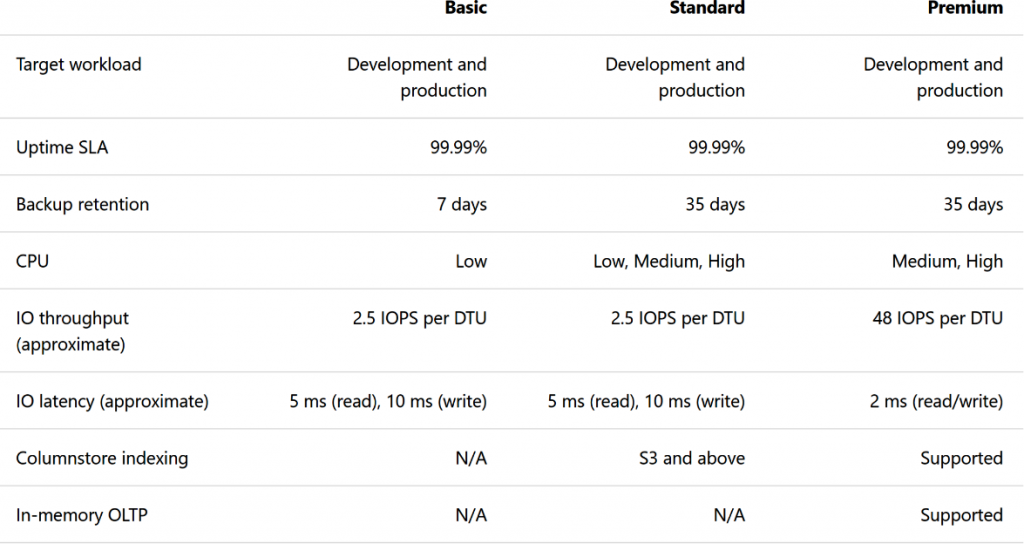This screenshot has height=544, width=1024.
Task: Select the IO throughput (approximate) label
Action: click(x=72, y=331)
